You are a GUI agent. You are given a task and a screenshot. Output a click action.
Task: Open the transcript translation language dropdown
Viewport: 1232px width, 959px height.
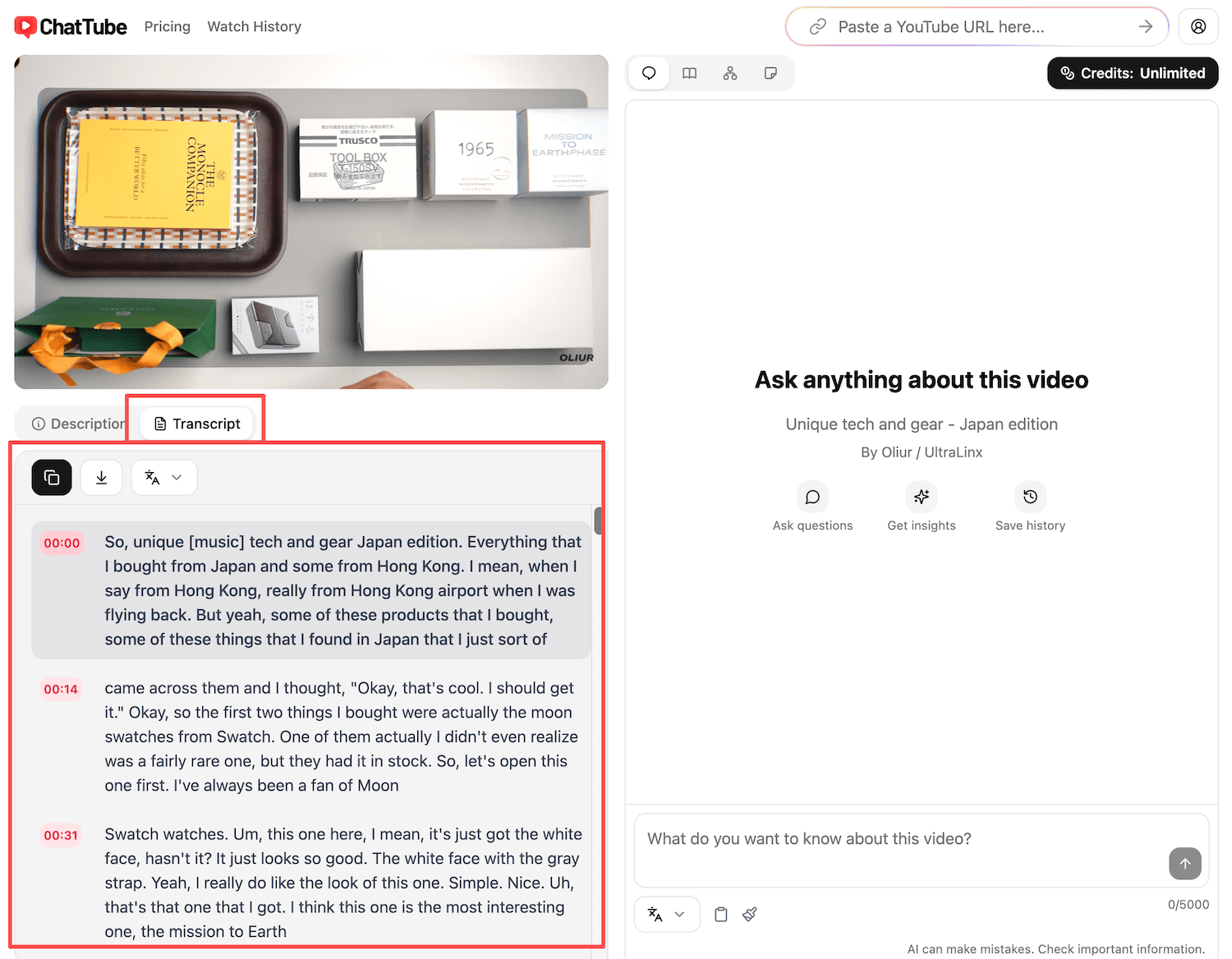(x=163, y=477)
